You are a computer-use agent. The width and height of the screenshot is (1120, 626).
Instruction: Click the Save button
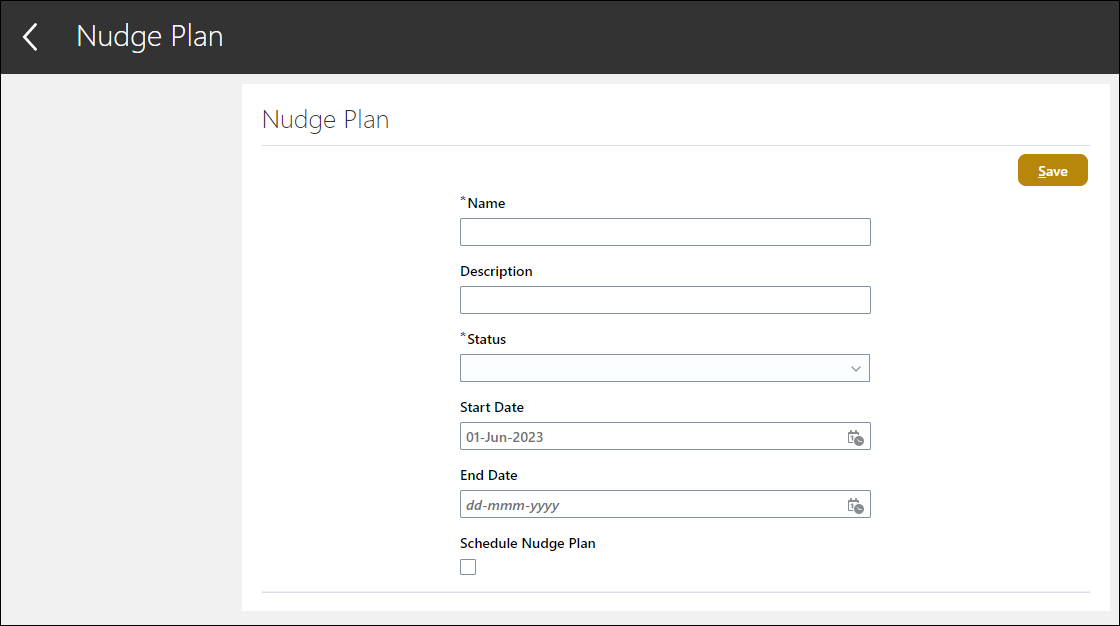point(1052,170)
